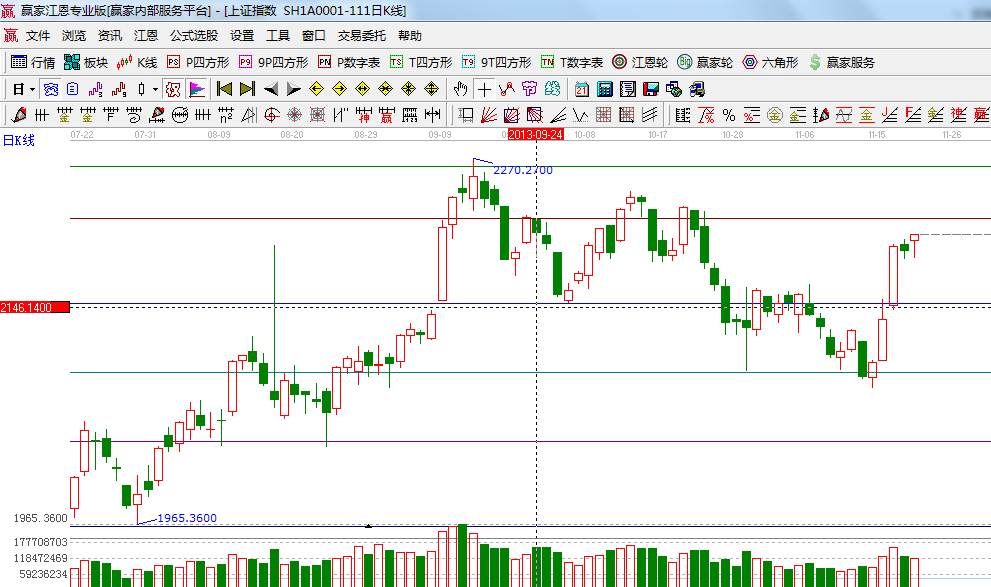Open the 江恩 menu
The width and height of the screenshot is (991, 587).
146,35
